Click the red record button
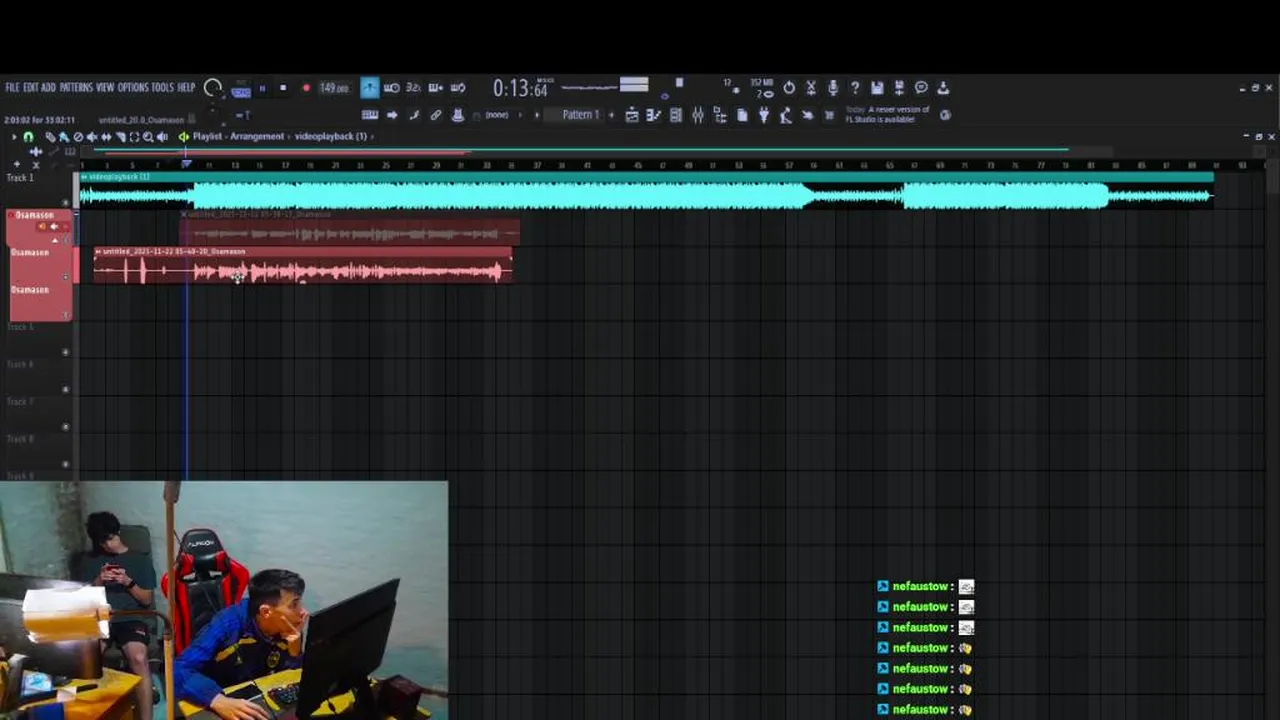Screen dimensions: 1280x720 coord(306,88)
